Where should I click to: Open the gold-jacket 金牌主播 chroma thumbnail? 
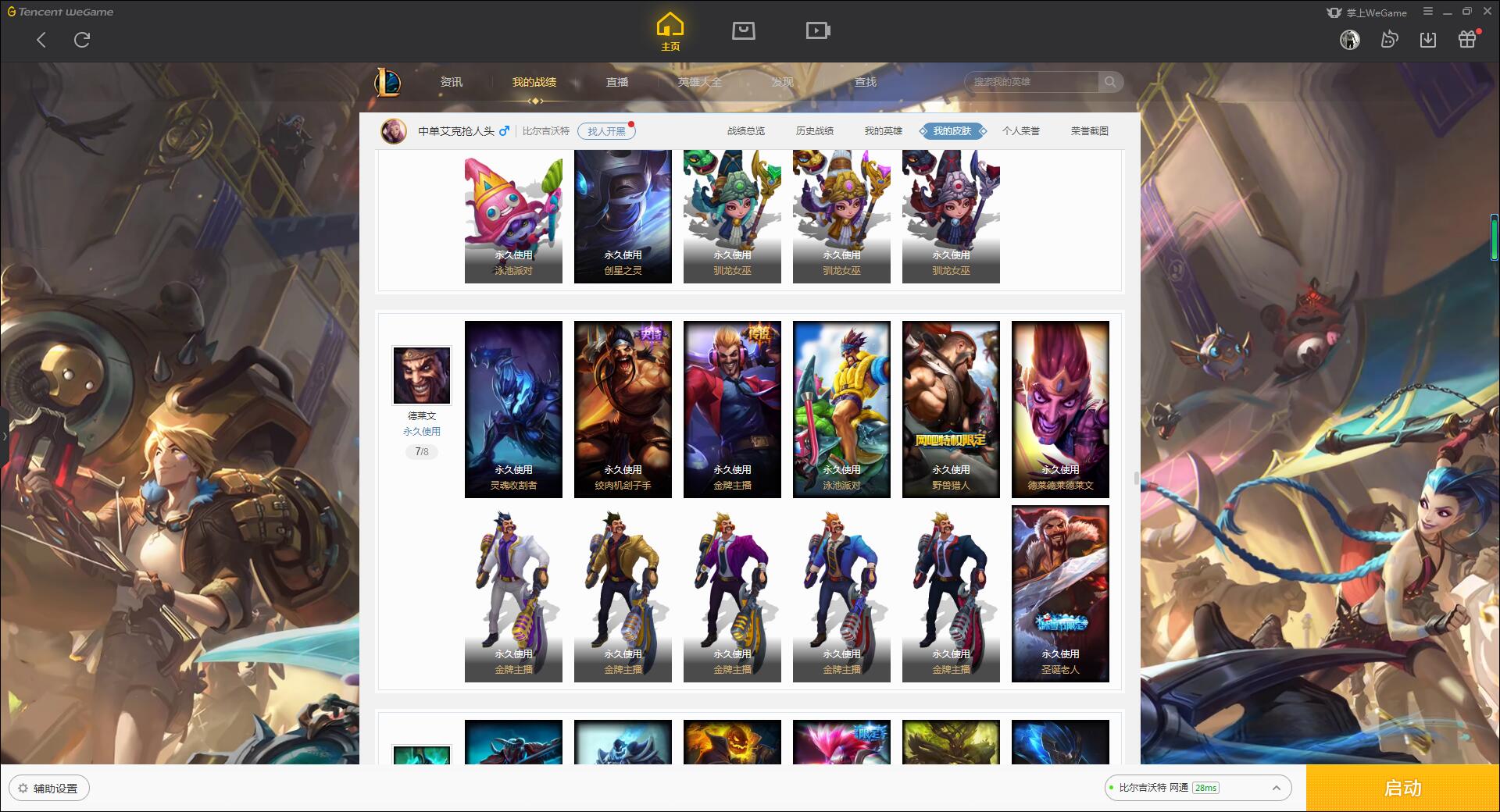point(623,593)
